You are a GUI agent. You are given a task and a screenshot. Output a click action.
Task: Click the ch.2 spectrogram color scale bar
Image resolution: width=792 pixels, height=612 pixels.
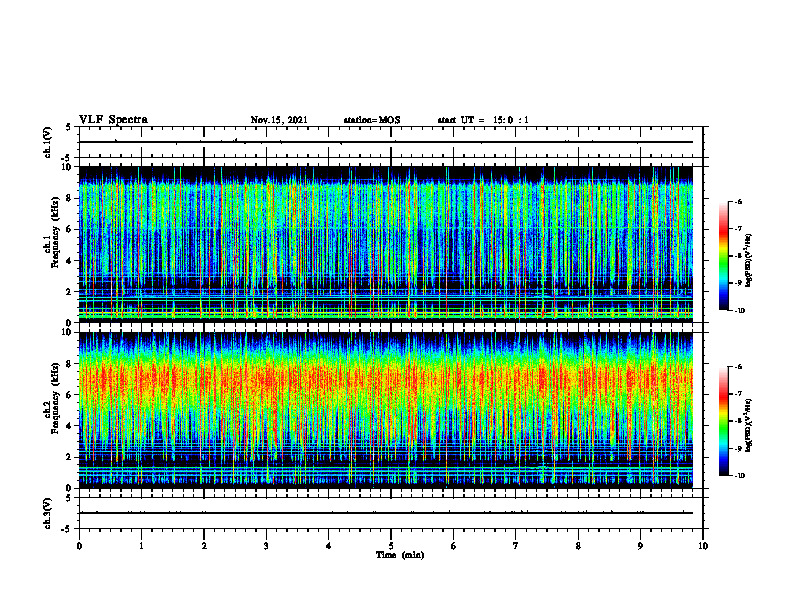tap(724, 421)
